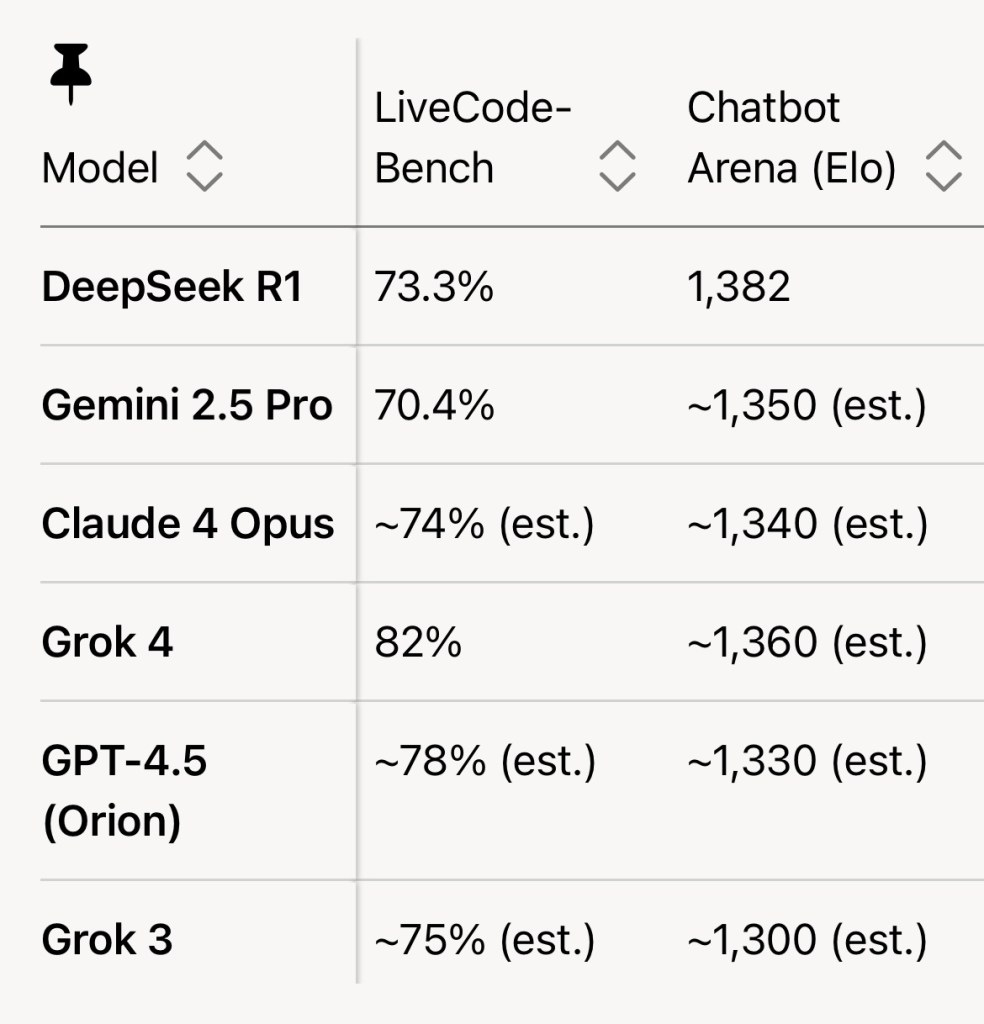Click the Model column header
This screenshot has height=1024, width=984.
(x=100, y=167)
